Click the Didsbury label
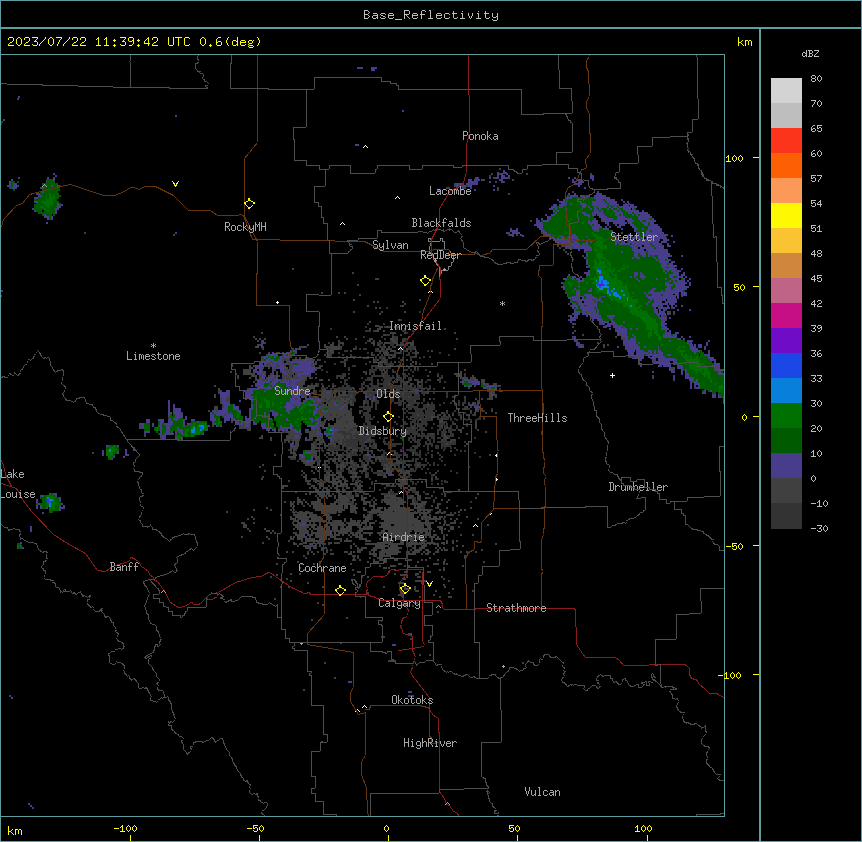Screen dimensions: 862x842 (x=383, y=431)
